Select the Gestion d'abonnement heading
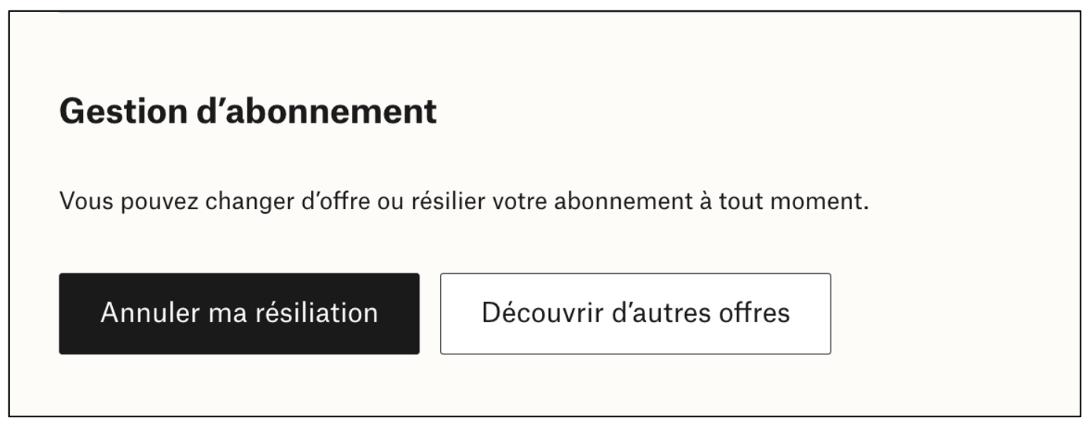Image resolution: width=1092 pixels, height=424 pixels. pyautogui.click(x=248, y=111)
